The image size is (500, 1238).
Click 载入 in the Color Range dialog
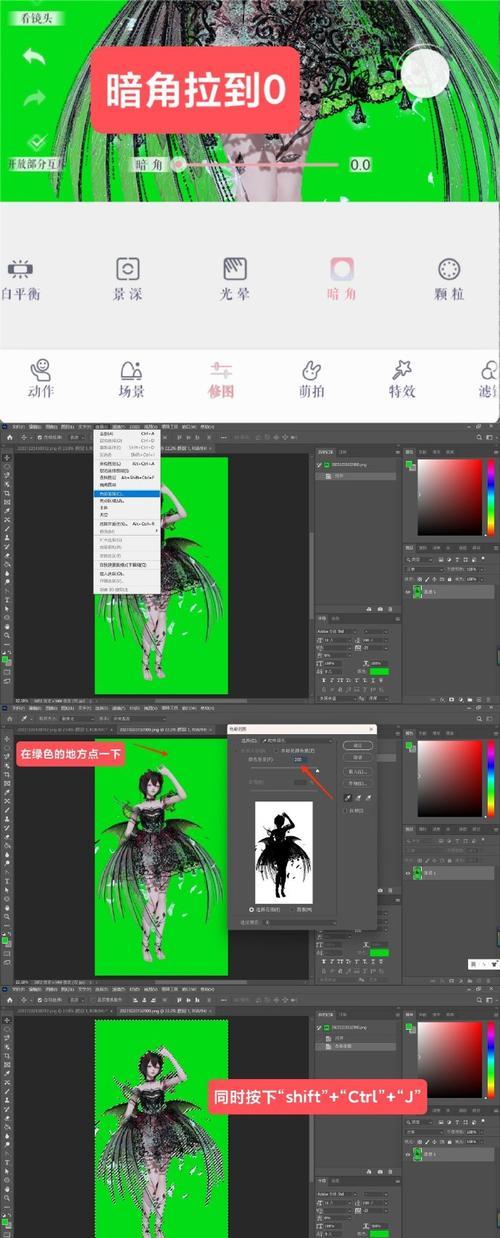pyautogui.click(x=358, y=771)
